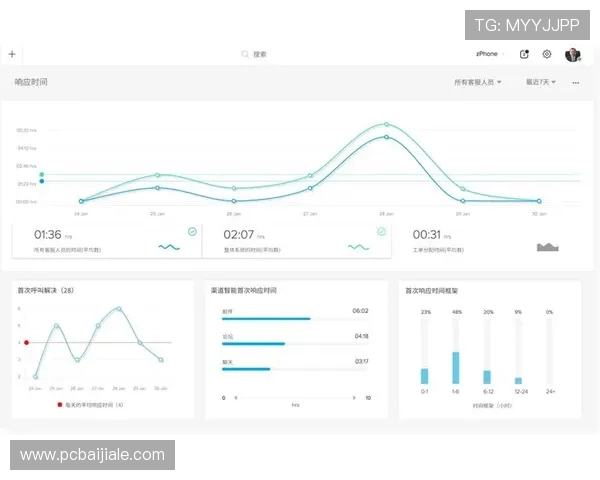Viewport: 600px width, 480px height.
Task: Click the 首次呼叫解决 (28) panel title
Action: (46, 291)
